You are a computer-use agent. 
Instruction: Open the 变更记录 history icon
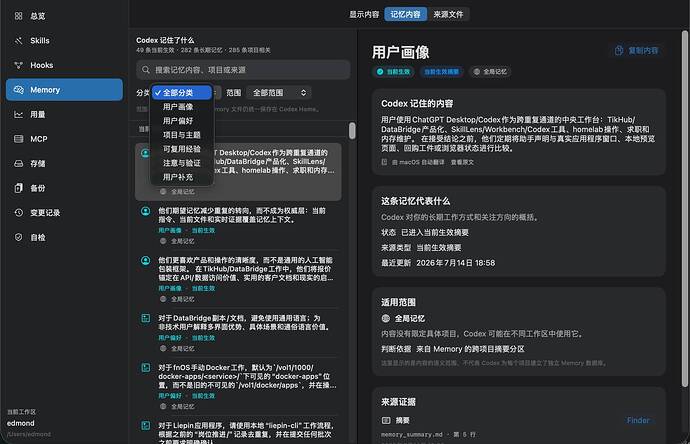click(18, 213)
